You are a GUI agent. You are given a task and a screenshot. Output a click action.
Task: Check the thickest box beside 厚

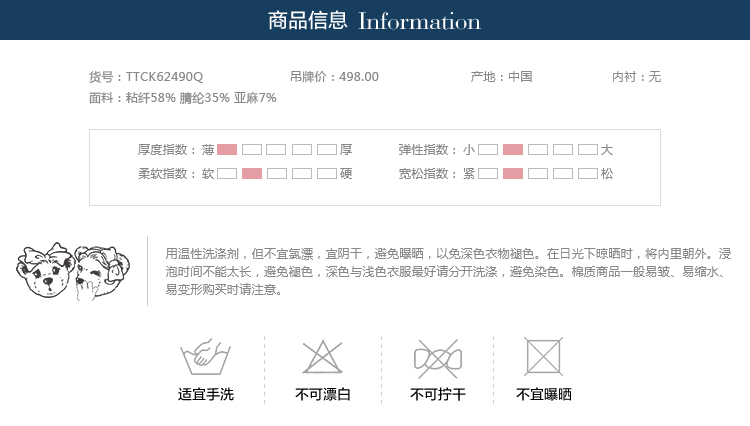(327, 150)
